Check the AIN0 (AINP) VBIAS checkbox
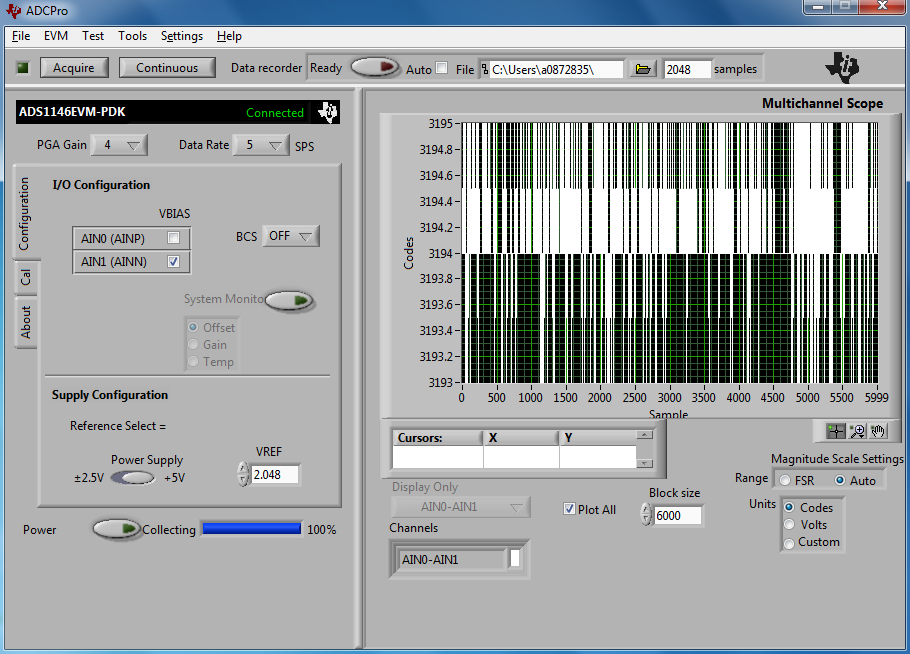The height and width of the screenshot is (654, 910). point(173,237)
